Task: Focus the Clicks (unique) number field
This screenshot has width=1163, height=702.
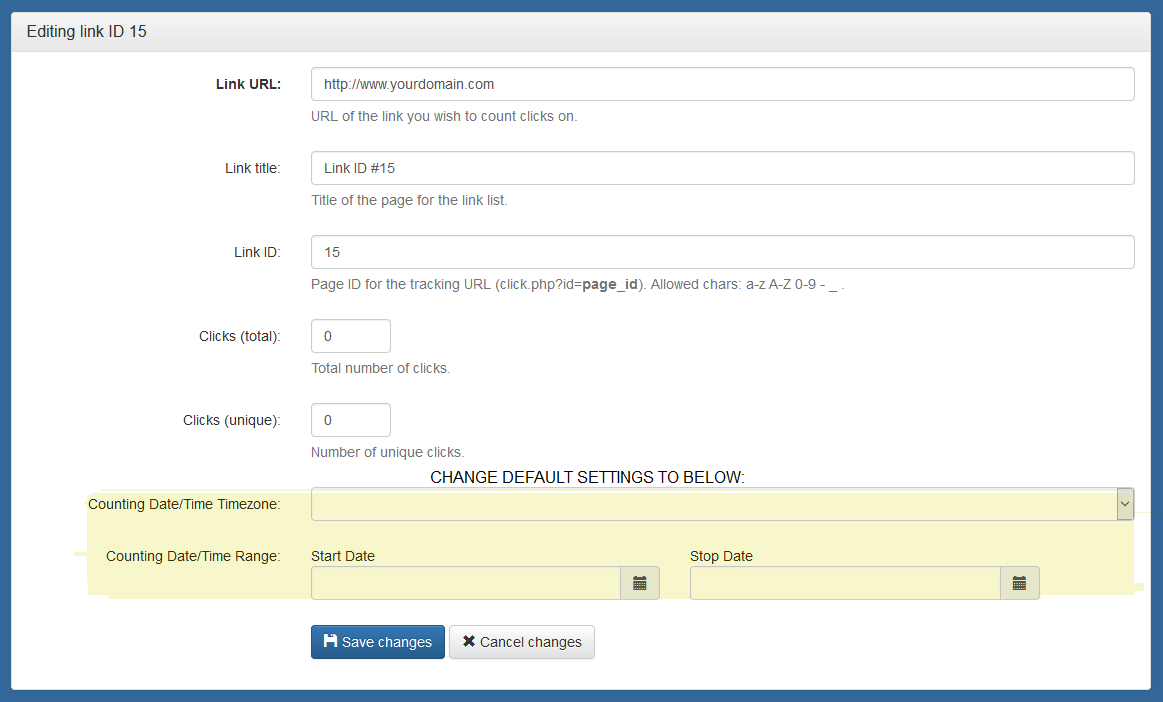Action: click(351, 421)
